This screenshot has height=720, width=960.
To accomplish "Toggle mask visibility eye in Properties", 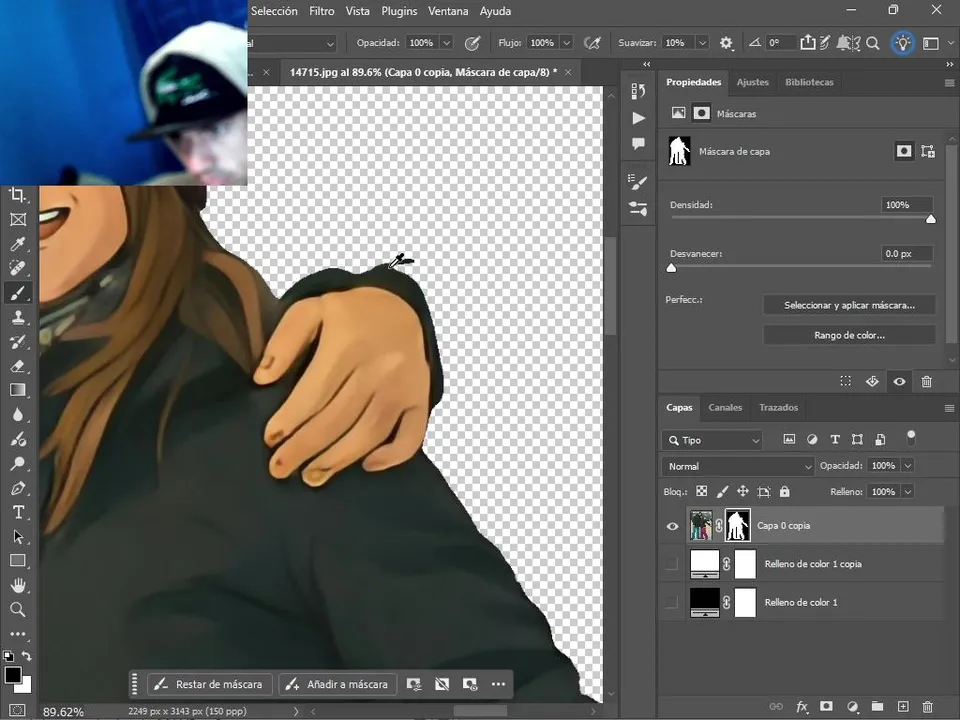I will point(899,381).
